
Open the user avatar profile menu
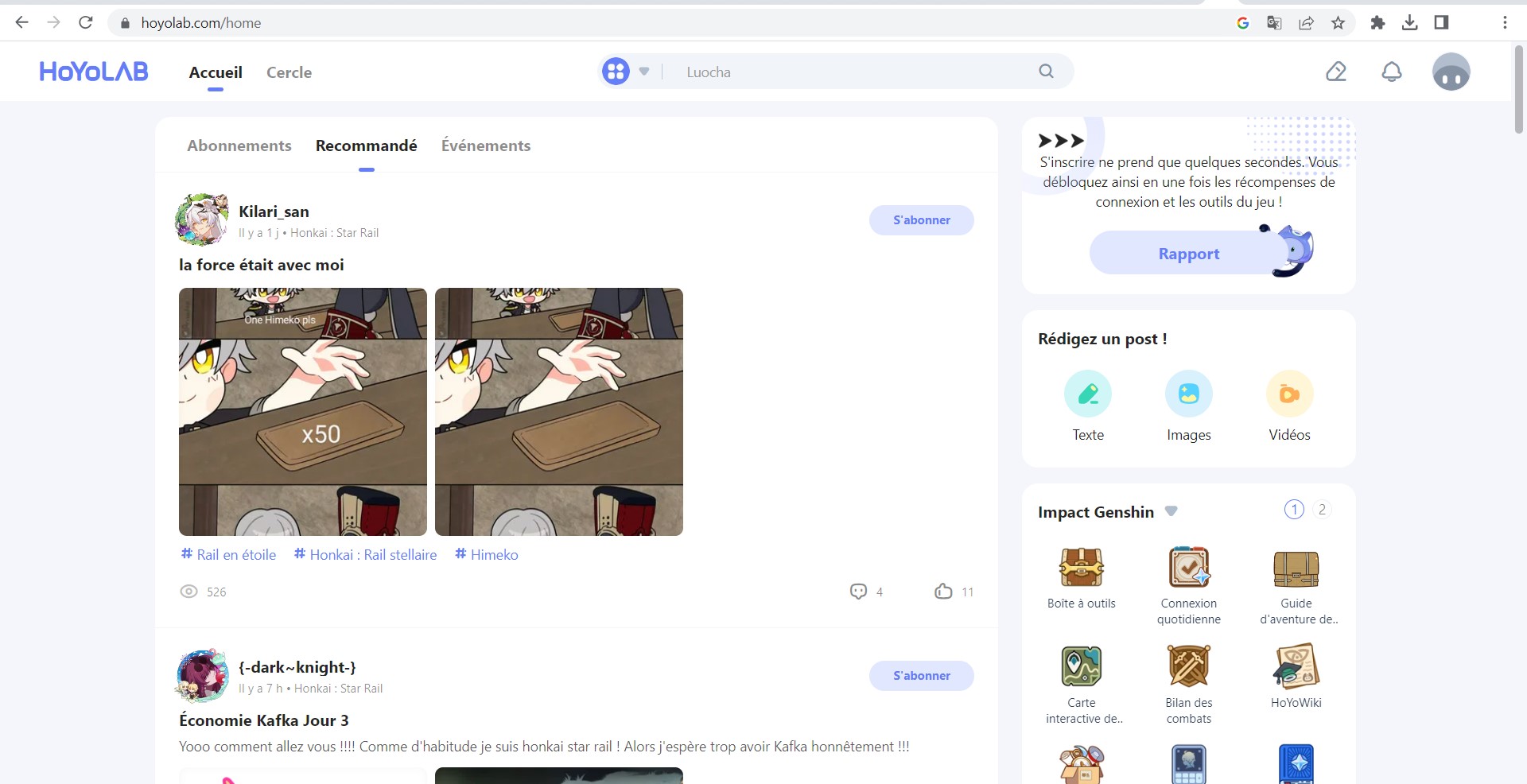pyautogui.click(x=1451, y=72)
